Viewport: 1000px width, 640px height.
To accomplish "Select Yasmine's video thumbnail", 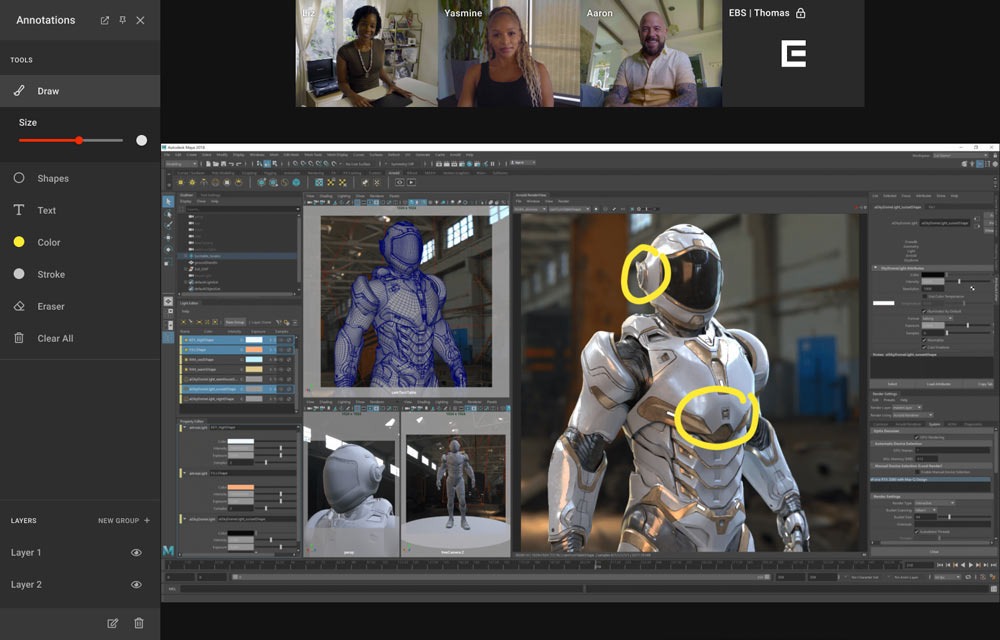I will pos(509,54).
